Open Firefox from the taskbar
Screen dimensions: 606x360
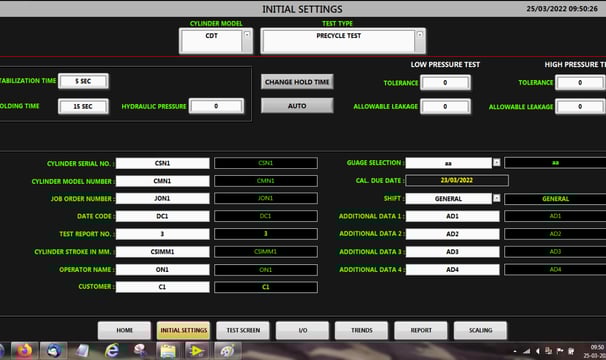pos(24,351)
